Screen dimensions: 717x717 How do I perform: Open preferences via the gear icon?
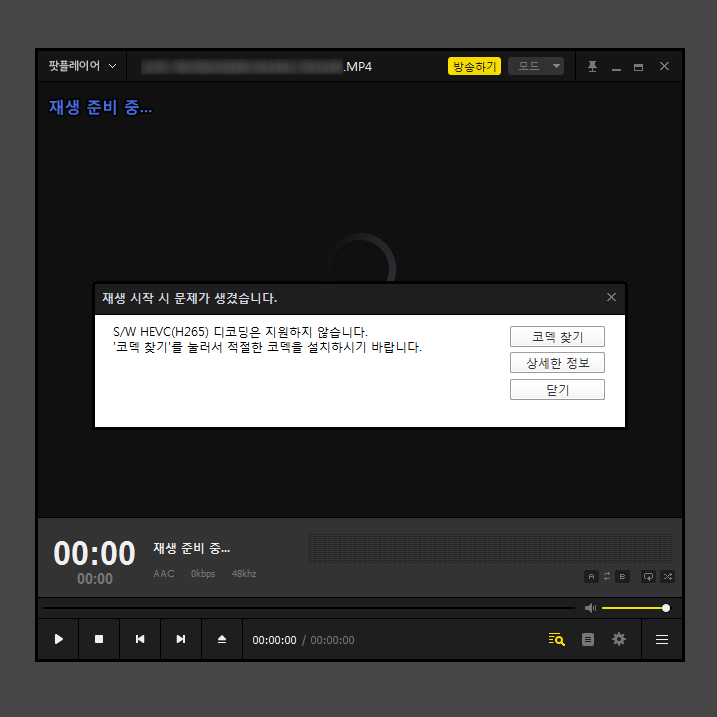(619, 639)
